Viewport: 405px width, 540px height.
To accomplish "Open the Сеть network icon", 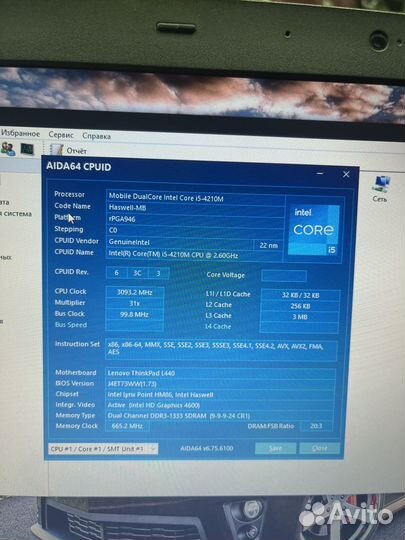I will tap(381, 188).
